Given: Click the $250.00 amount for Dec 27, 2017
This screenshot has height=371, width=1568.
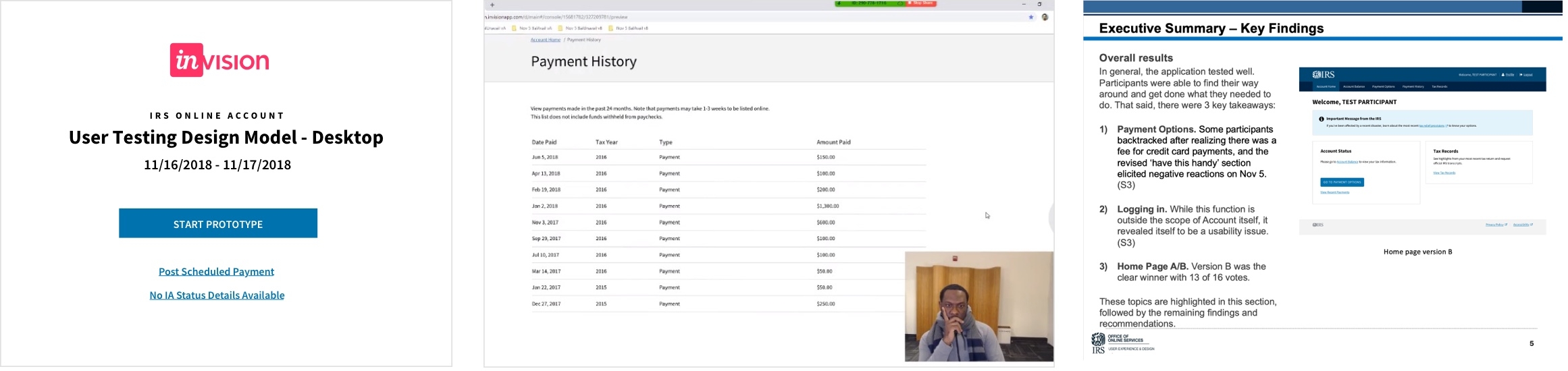Looking at the screenshot, I should (826, 304).
